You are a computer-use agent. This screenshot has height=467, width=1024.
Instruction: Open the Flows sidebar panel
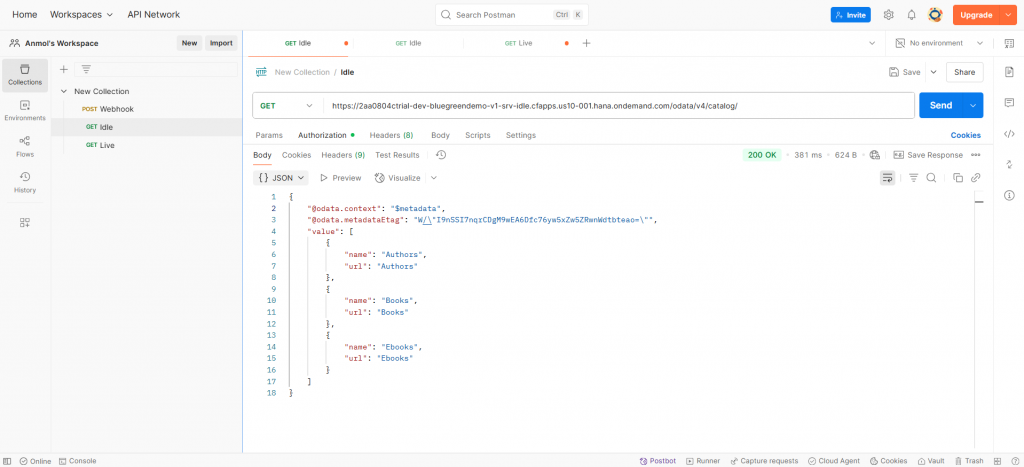pyautogui.click(x=25, y=147)
